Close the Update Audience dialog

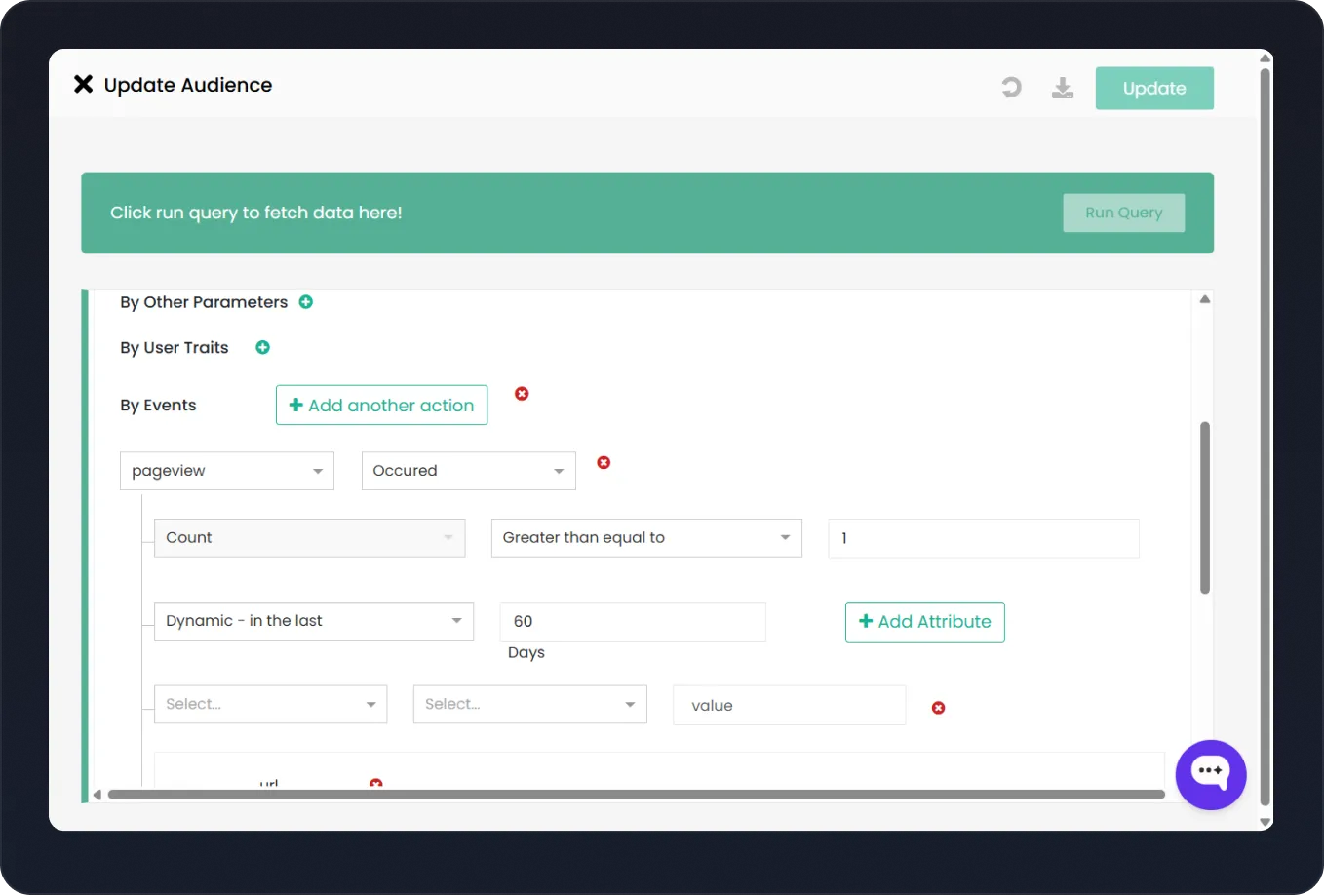84,85
